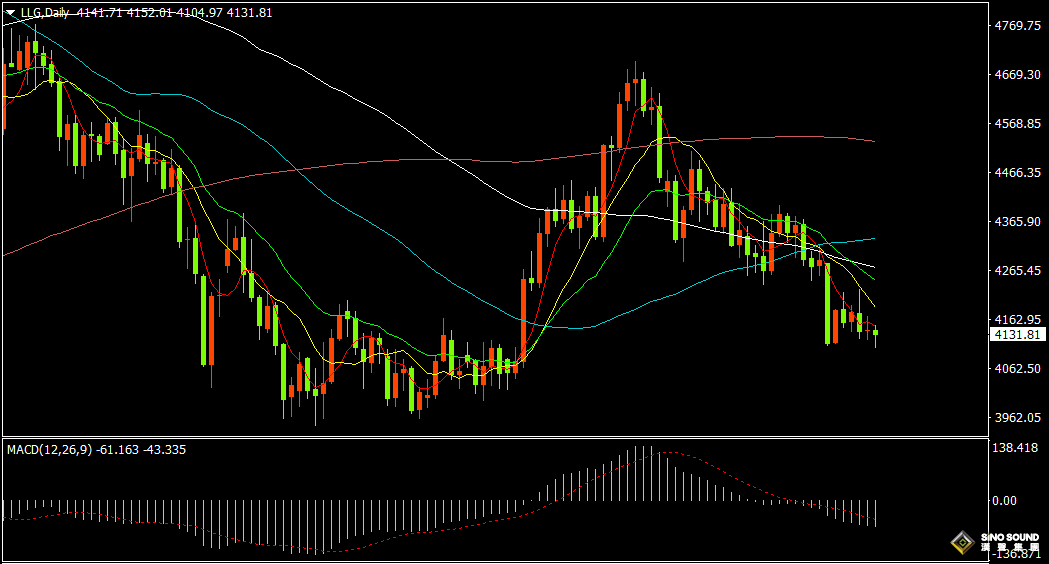The height and width of the screenshot is (564, 1049).
Task: Click the 4769.75 price axis label
Action: pos(1018,25)
